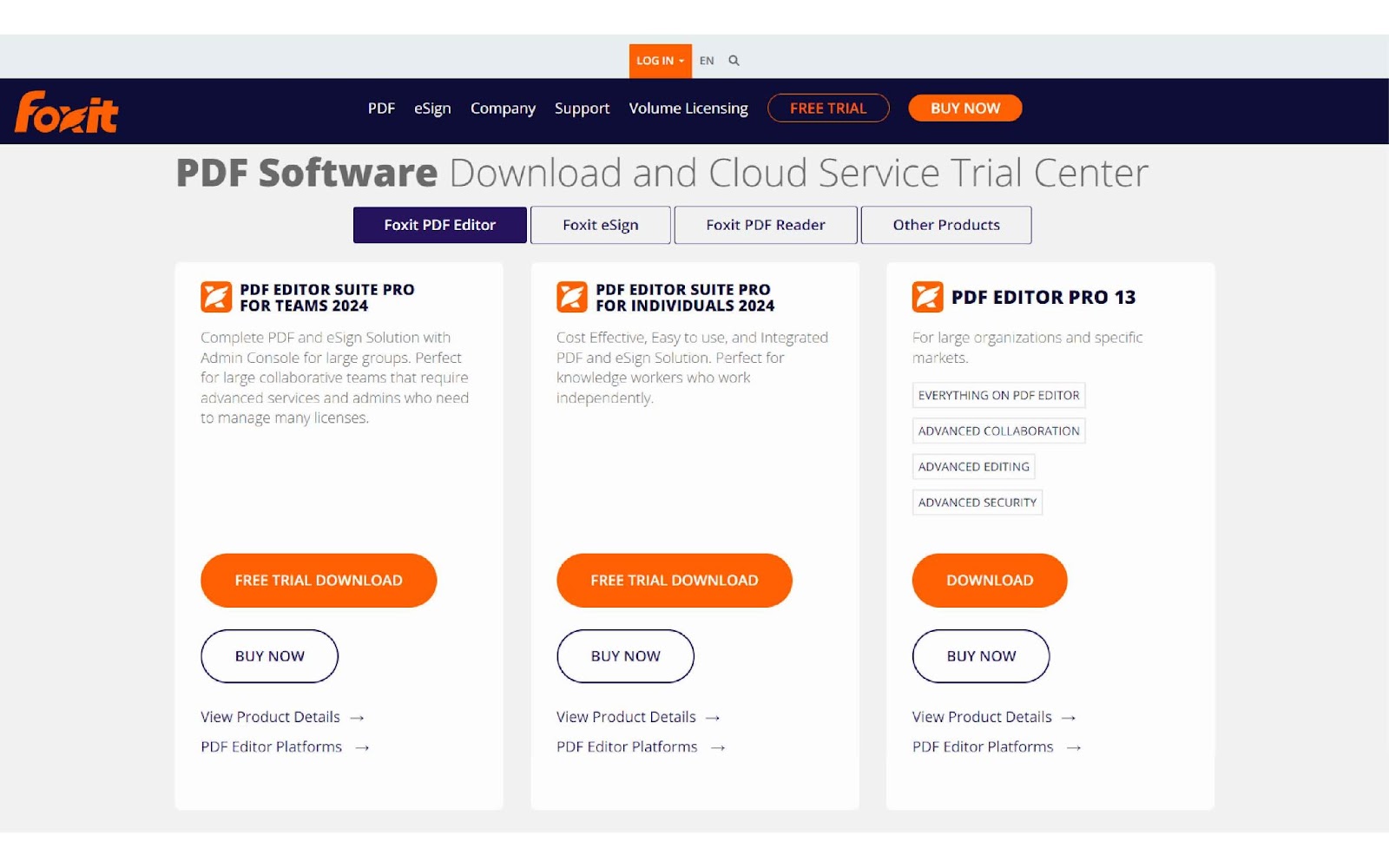Click the 'PDF EDITOR PRO 13' title

click(x=1043, y=297)
